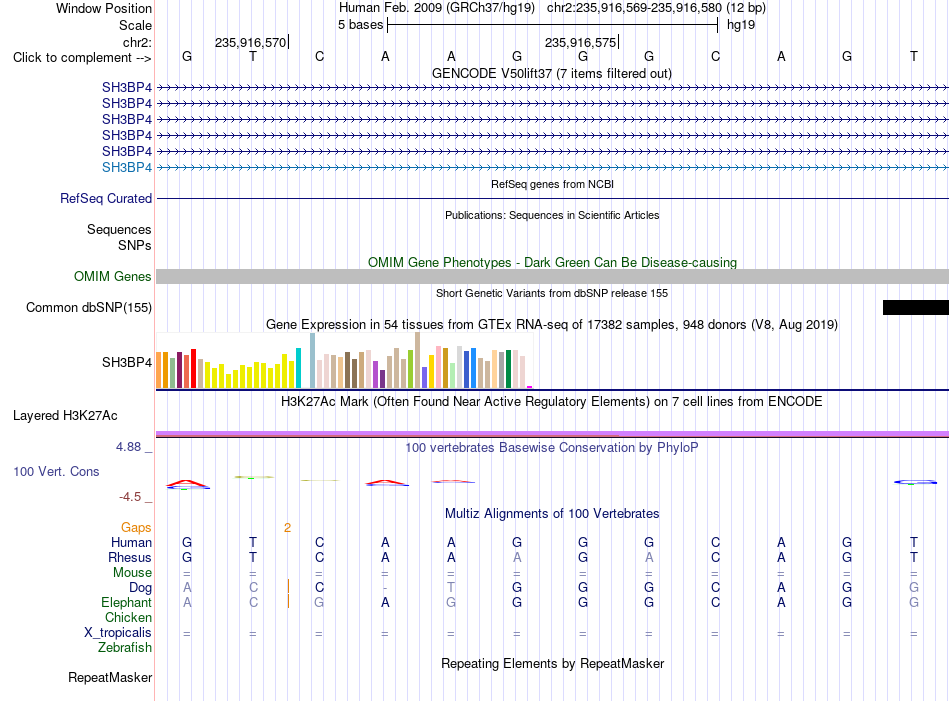
Task: Click the SNPs track label
Action: 135,245
